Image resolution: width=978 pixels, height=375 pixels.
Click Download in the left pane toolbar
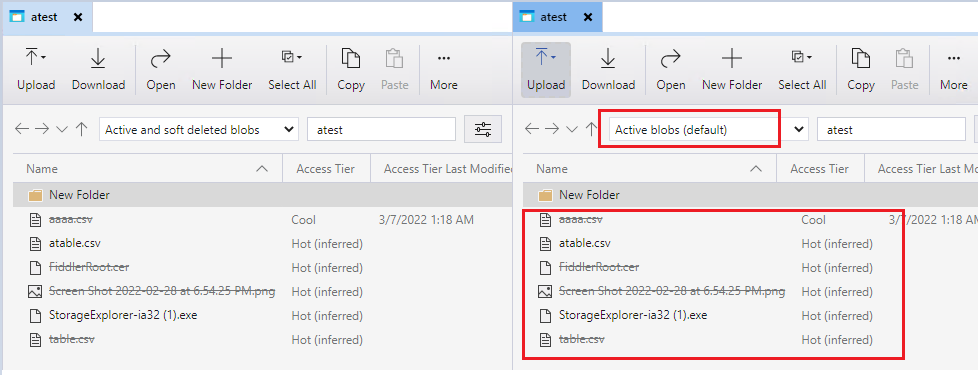pyautogui.click(x=98, y=70)
